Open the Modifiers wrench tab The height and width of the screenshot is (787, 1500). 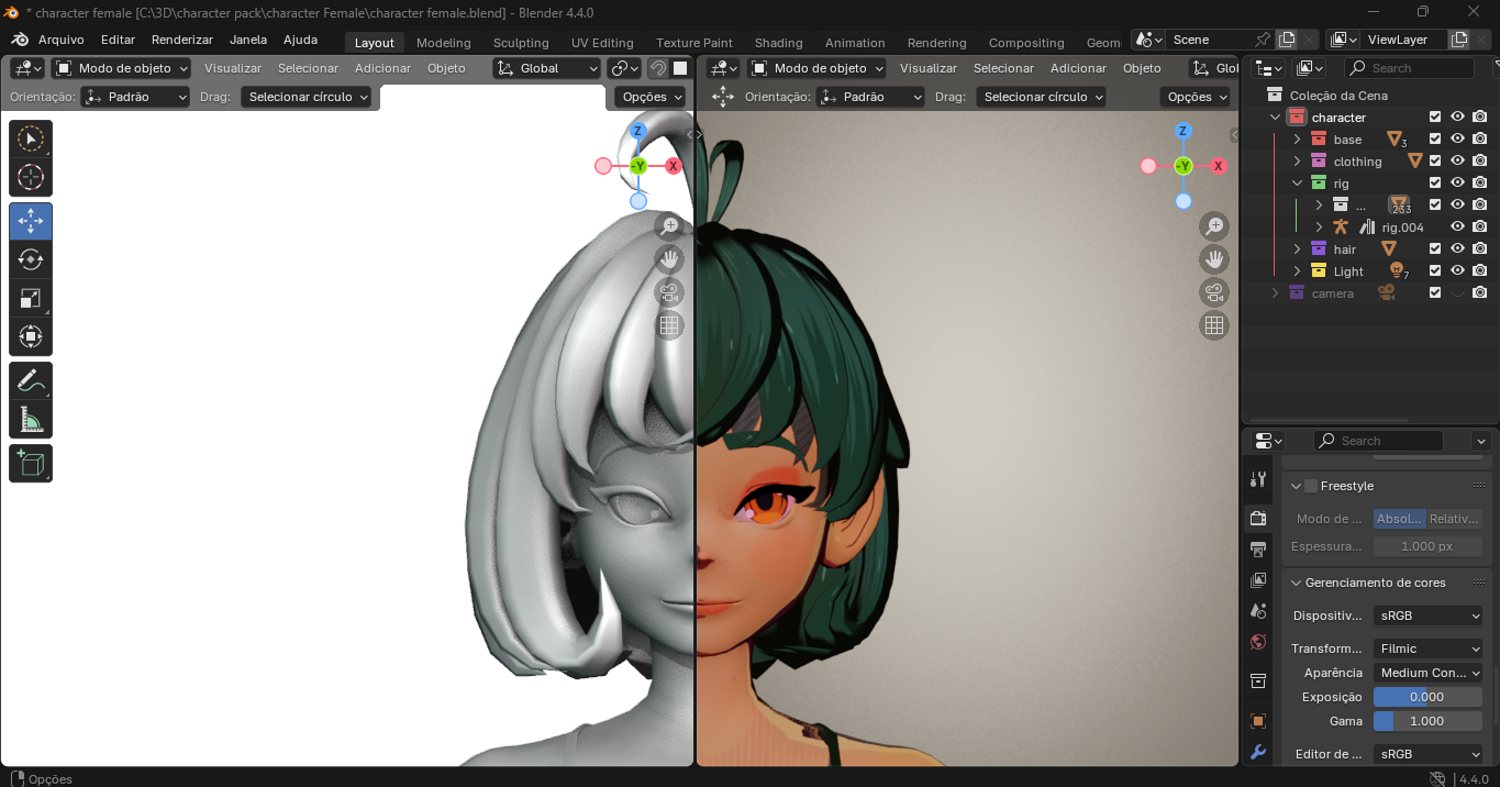1258,752
